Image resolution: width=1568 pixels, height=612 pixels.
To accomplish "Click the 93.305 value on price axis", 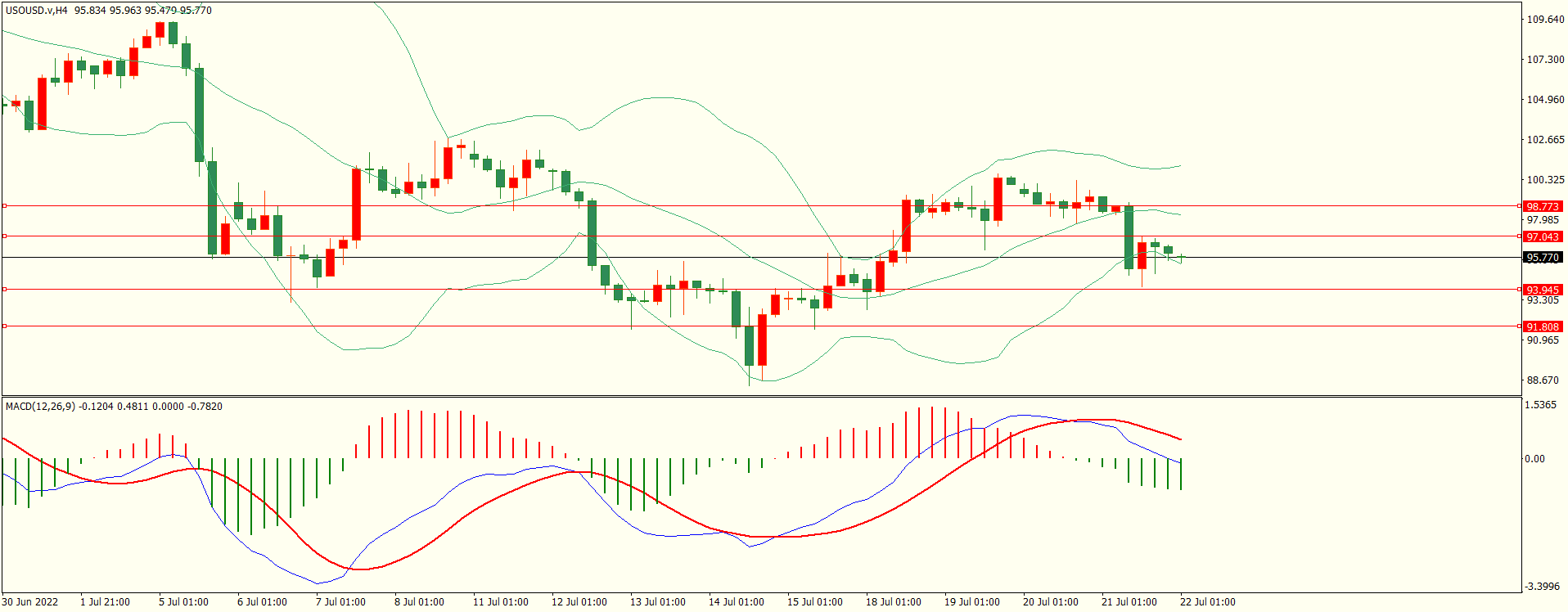I will click(x=1543, y=300).
